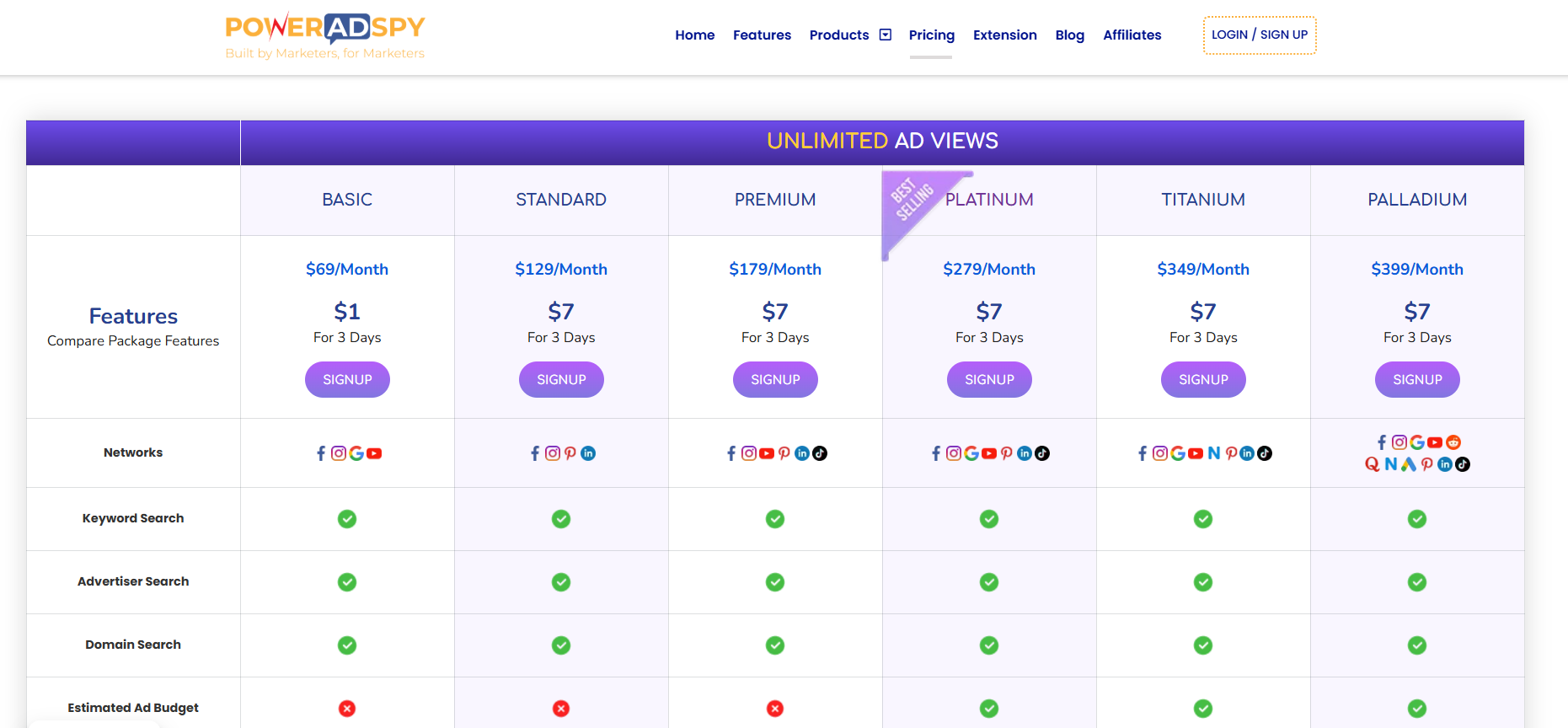Sign up for the Titanium plan
1568x728 pixels.
tap(1203, 379)
